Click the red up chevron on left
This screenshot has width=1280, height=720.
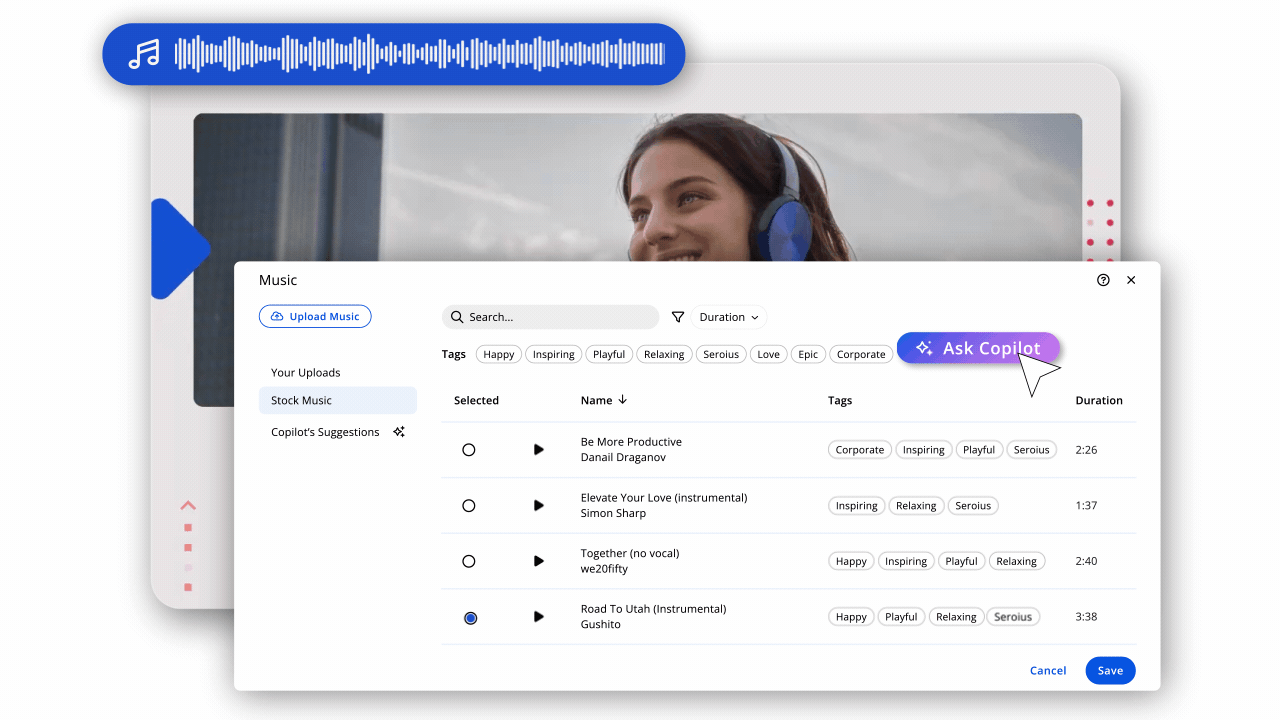point(188,506)
